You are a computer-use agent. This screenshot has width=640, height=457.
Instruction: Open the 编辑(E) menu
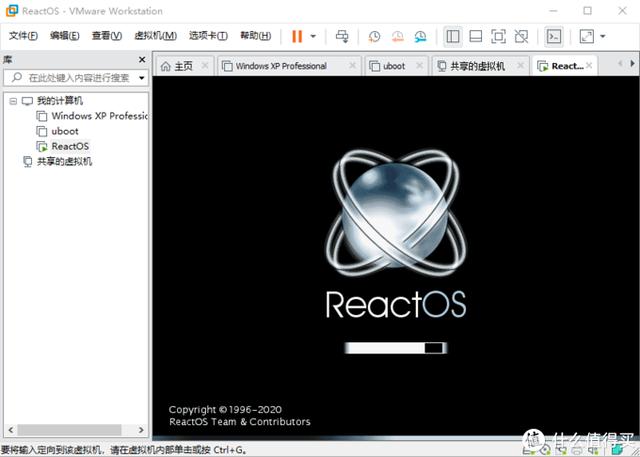tap(64, 36)
